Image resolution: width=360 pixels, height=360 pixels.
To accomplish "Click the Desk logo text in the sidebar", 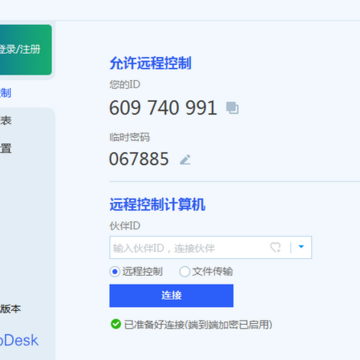I will pos(19,340).
